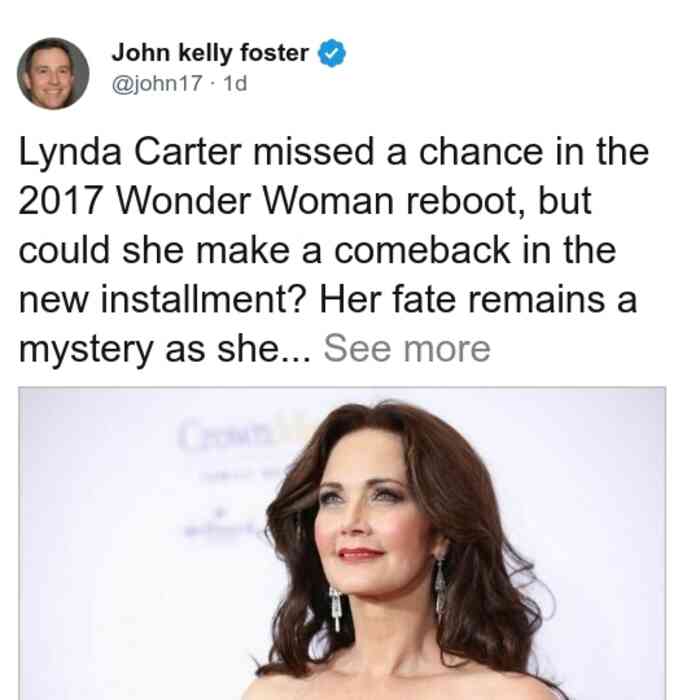Screen dimensions: 700x700
Task: Click the words 'Her fate' in the post
Action: pyautogui.click(x=387, y=299)
